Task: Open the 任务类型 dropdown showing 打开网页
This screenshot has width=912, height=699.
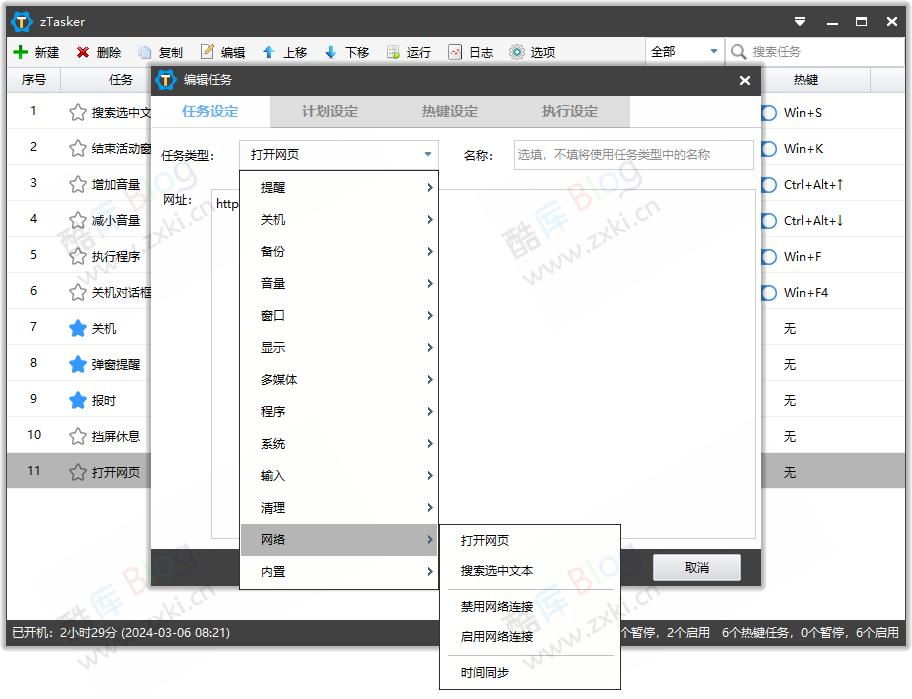Action: tap(340, 154)
